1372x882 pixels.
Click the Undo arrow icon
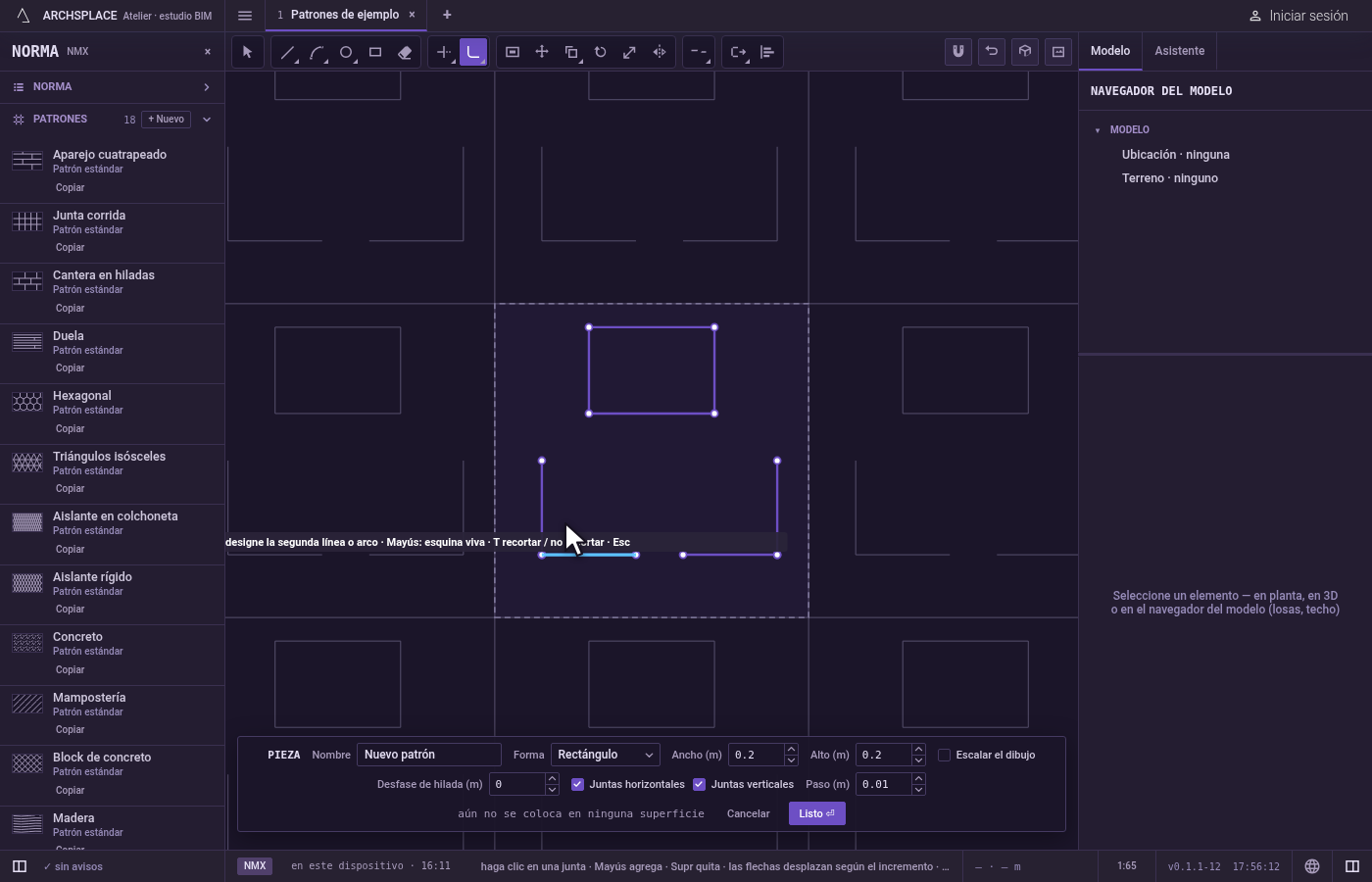click(992, 51)
